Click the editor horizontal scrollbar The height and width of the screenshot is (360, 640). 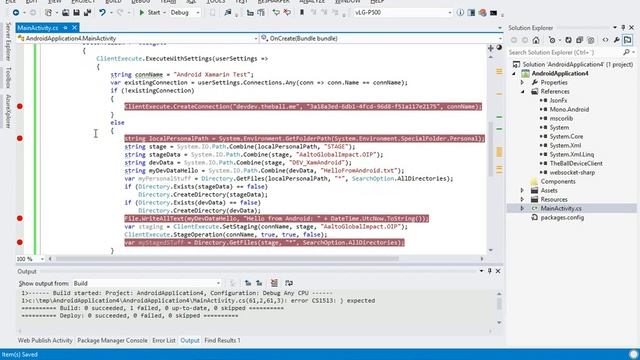[227, 259]
